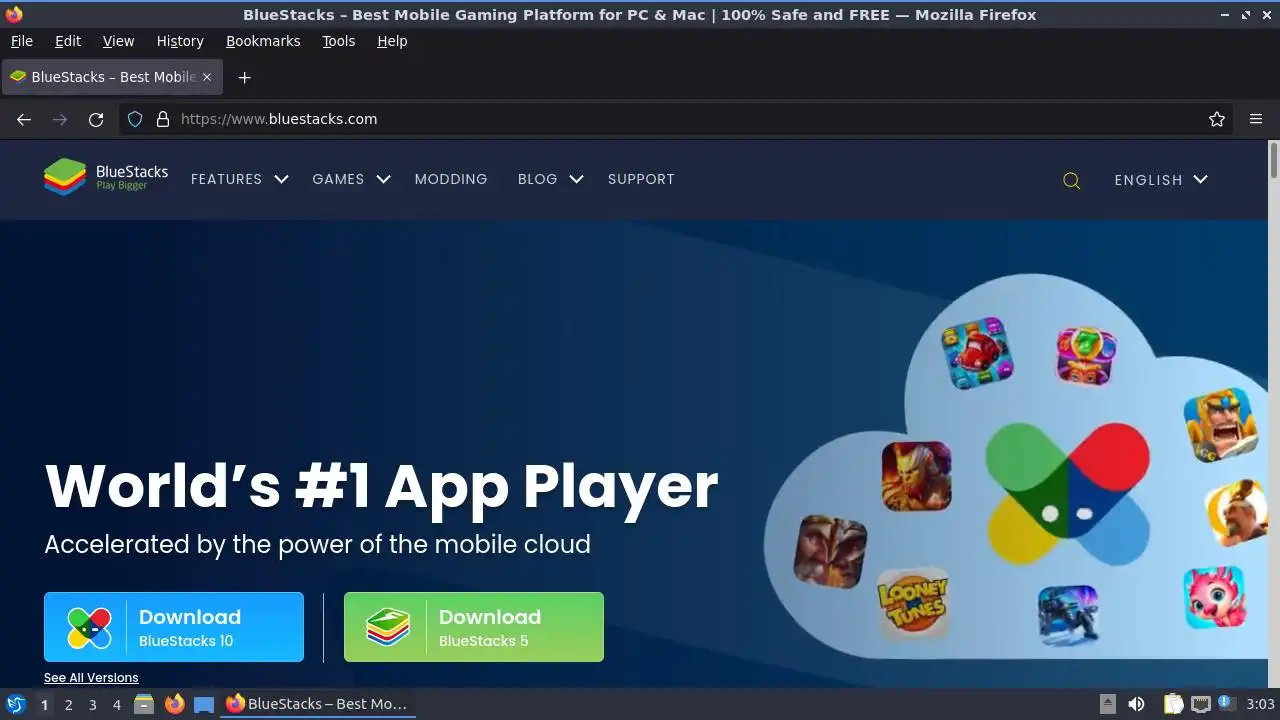The height and width of the screenshot is (720, 1280).
Task: Open the Tools menu
Action: pos(338,41)
